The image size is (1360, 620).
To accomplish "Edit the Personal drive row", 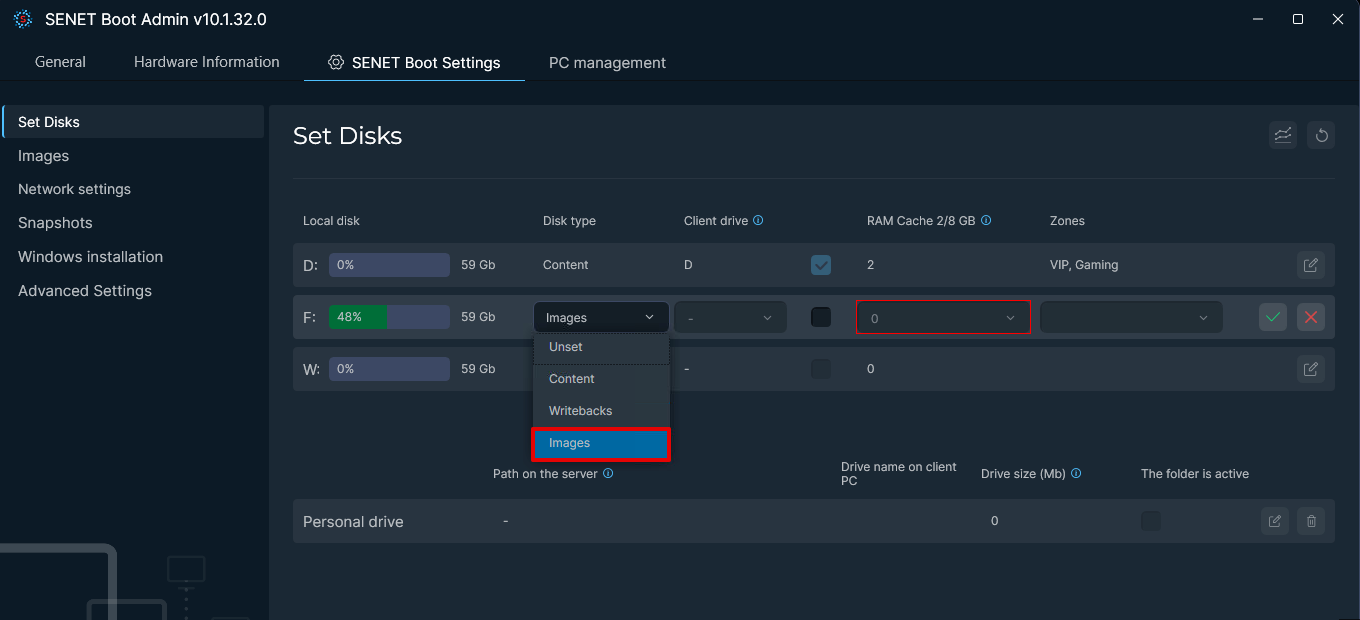I will 1275,521.
